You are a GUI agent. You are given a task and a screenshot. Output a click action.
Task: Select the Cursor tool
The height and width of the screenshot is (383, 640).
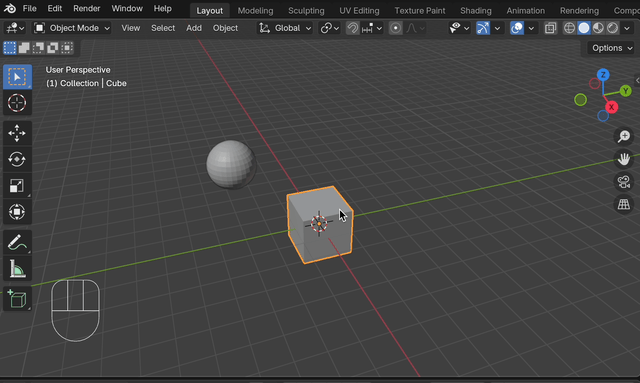17,102
